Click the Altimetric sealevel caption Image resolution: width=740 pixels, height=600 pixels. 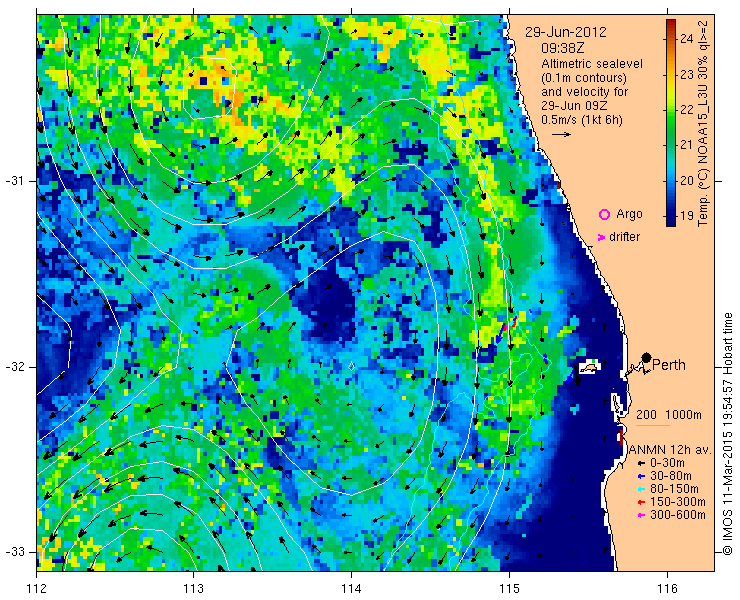click(592, 64)
